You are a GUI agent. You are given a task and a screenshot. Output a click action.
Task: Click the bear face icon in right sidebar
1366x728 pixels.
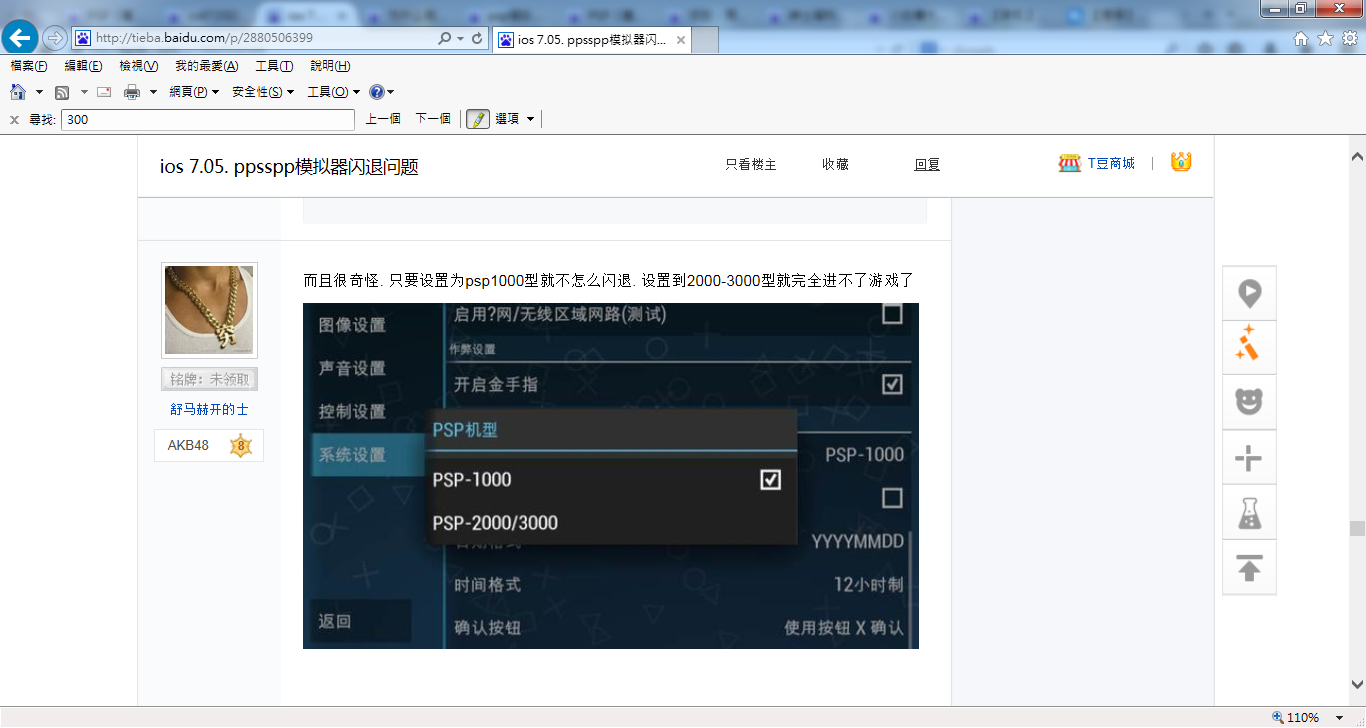[x=1249, y=401]
